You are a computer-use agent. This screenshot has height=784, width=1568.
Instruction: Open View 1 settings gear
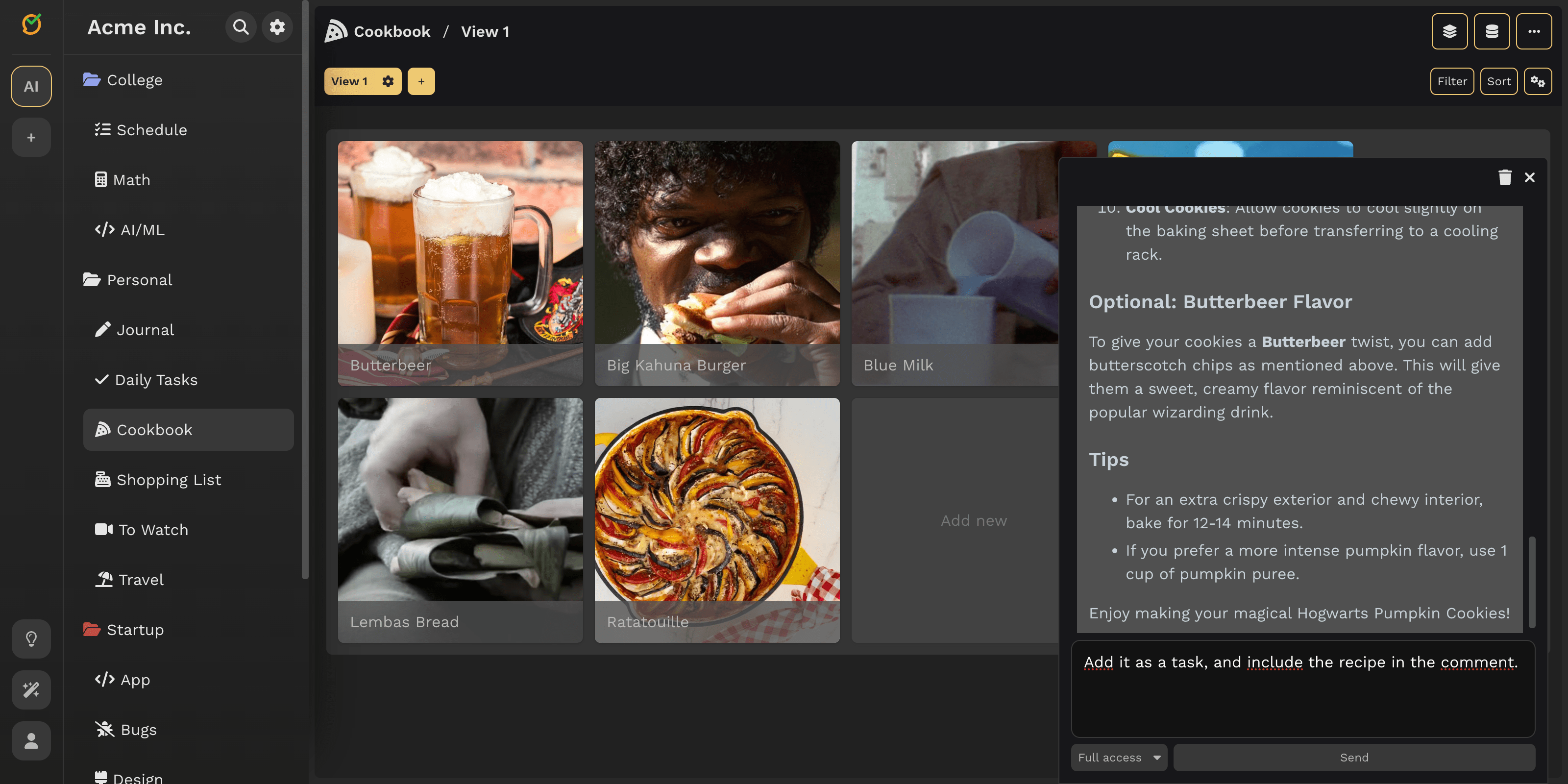pos(388,81)
